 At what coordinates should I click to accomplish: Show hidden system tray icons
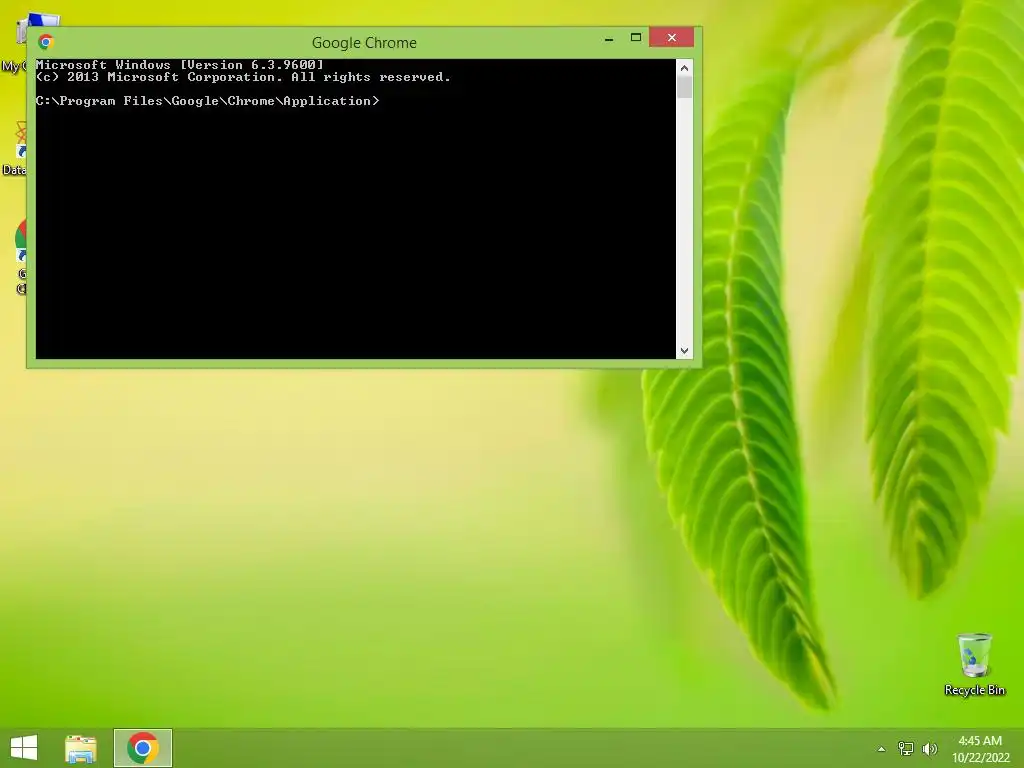[881, 749]
